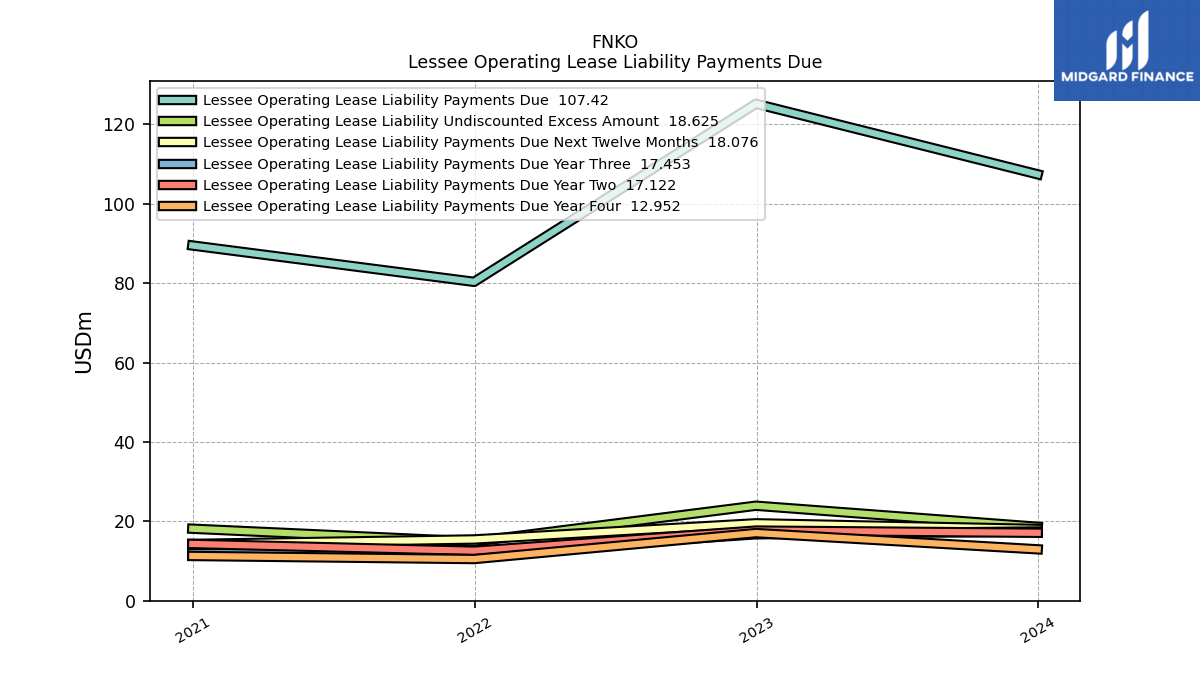This screenshot has width=1200, height=675.
Task: Click legend label 'Due Next Twelve Months 18.076'
Action: click(481, 143)
